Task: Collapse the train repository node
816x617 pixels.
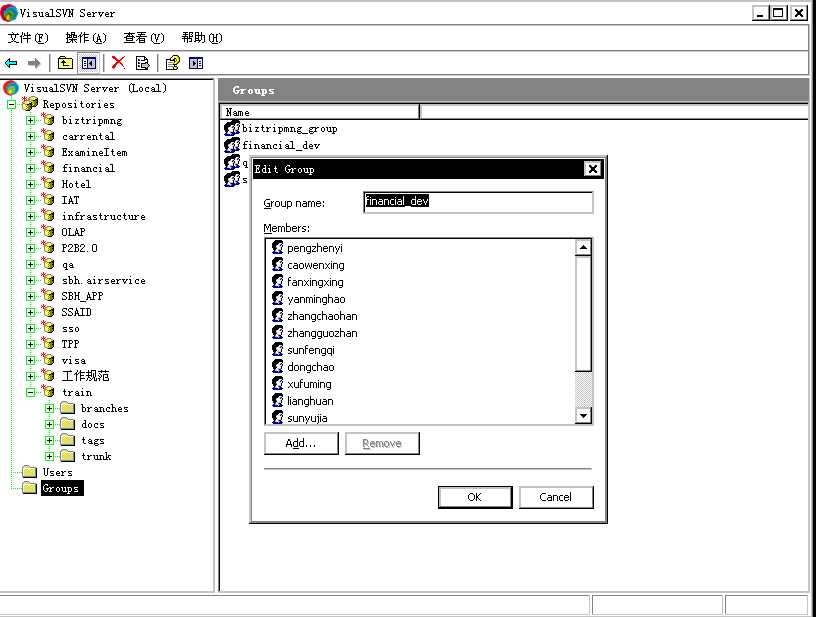Action: tap(31, 392)
